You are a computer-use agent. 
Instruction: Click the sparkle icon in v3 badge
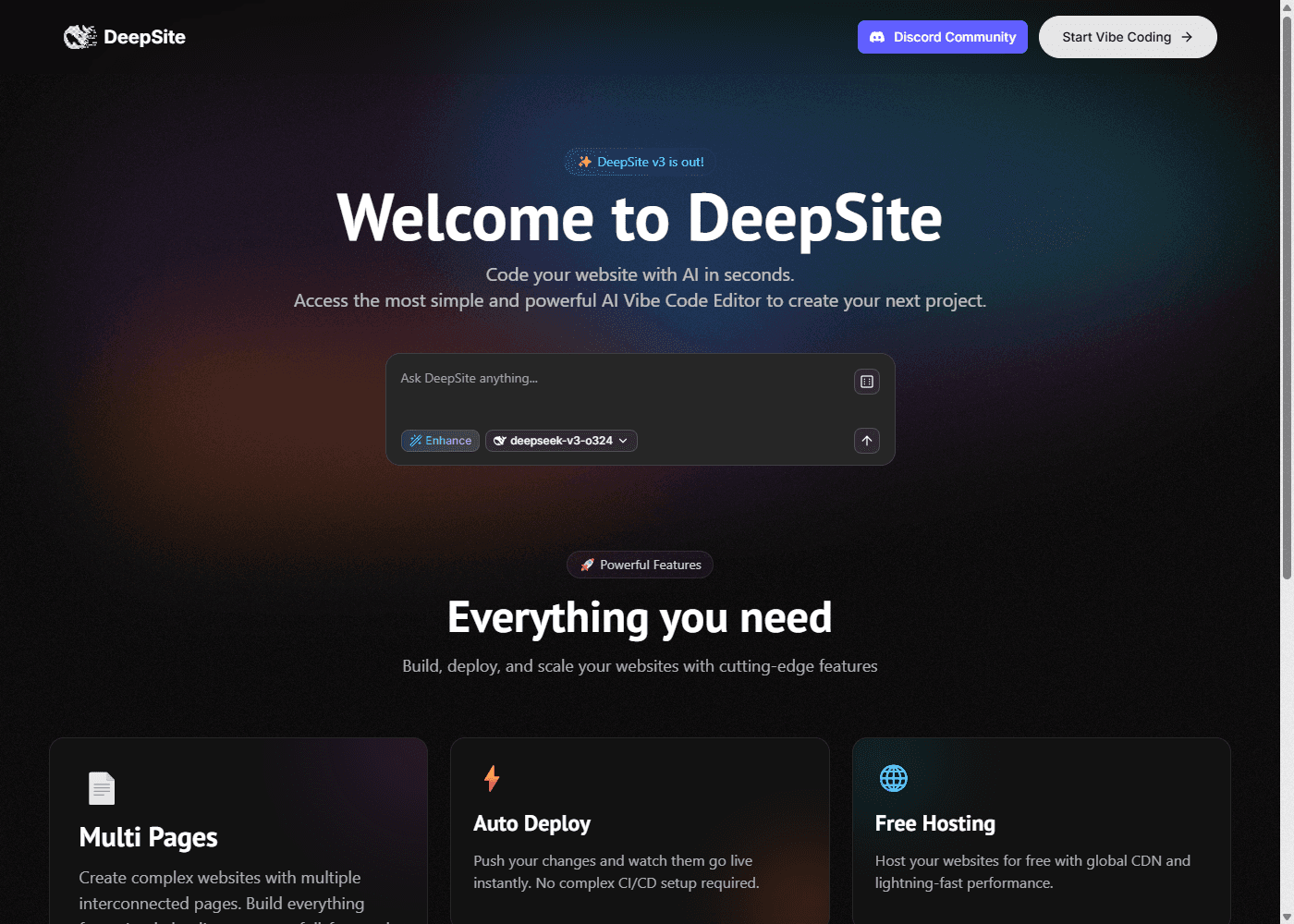click(x=584, y=162)
